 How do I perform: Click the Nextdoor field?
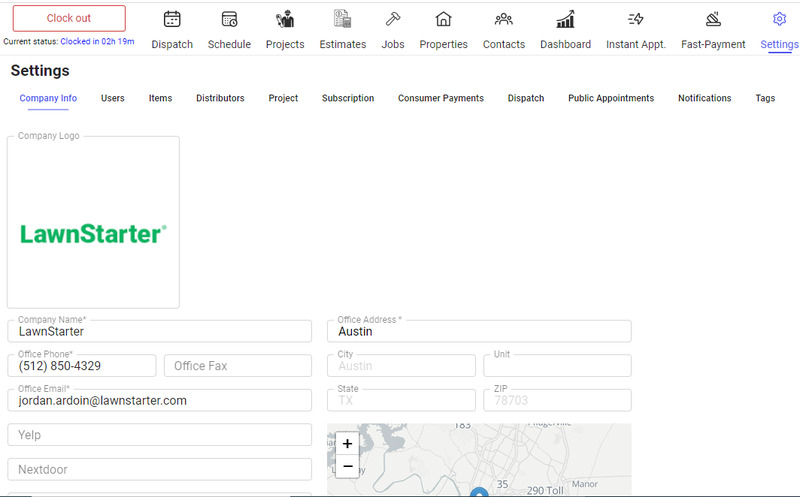pos(160,469)
